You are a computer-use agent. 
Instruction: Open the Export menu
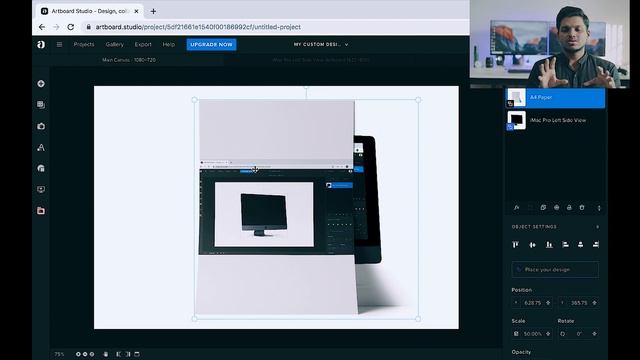pyautogui.click(x=143, y=44)
